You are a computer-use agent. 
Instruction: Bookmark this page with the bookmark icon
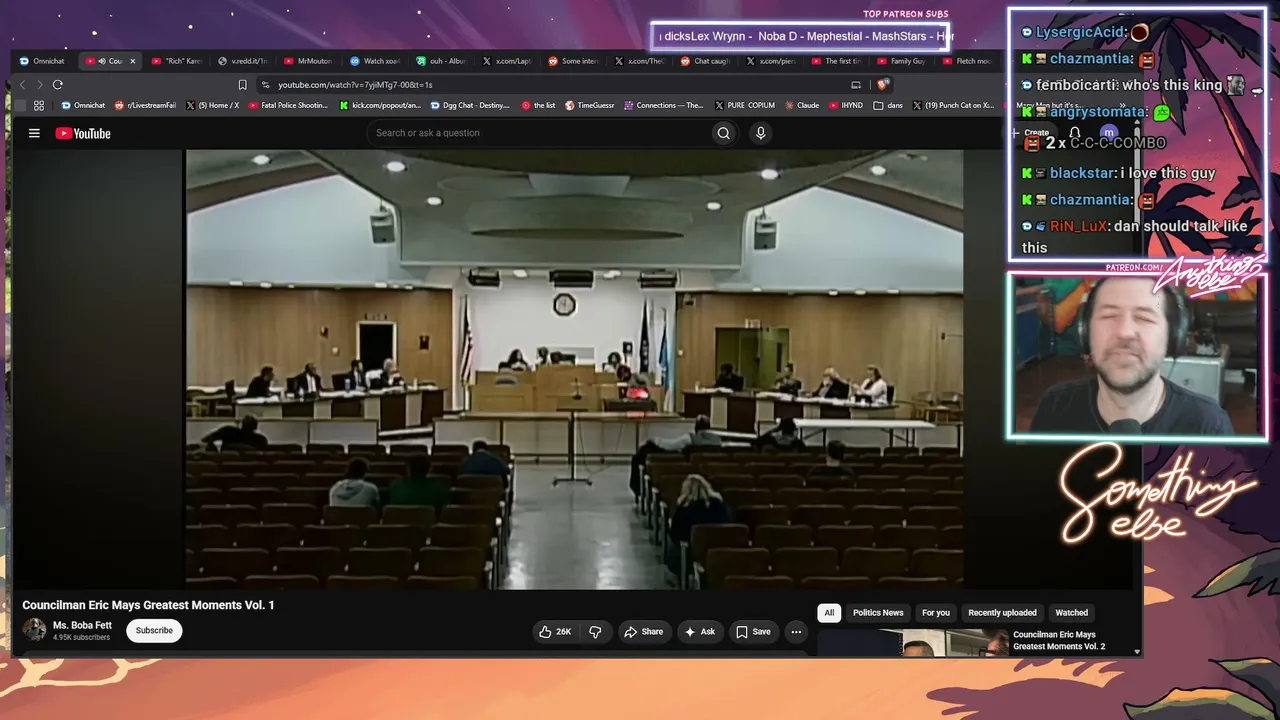[x=242, y=85]
